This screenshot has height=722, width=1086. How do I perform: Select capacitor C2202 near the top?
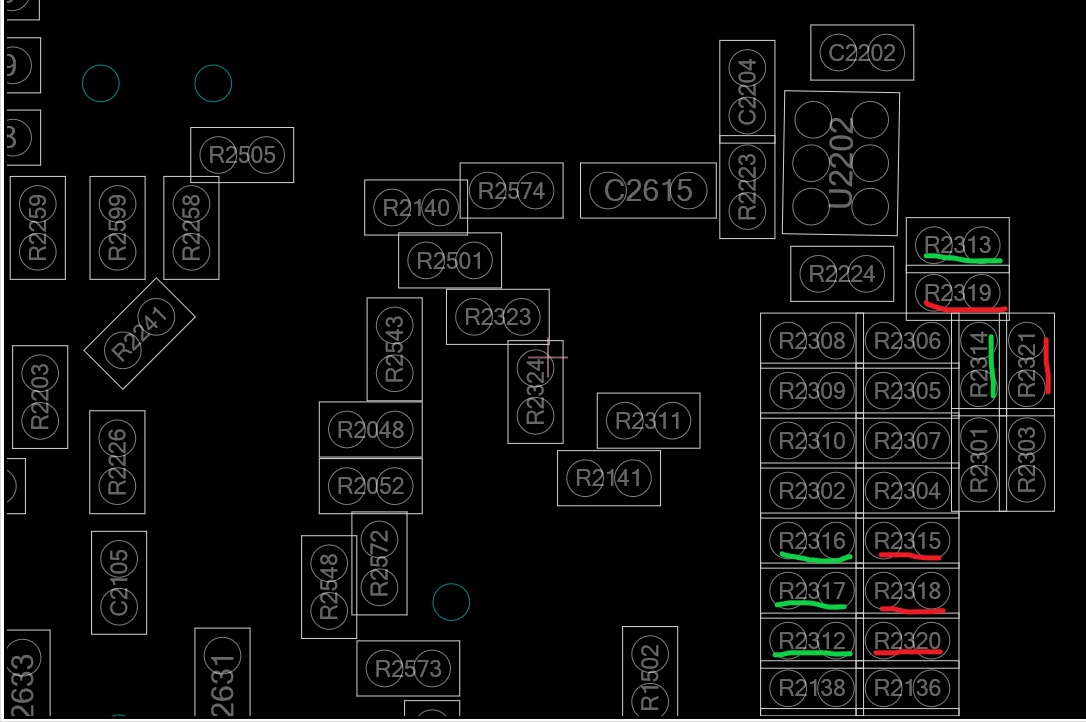click(862, 53)
